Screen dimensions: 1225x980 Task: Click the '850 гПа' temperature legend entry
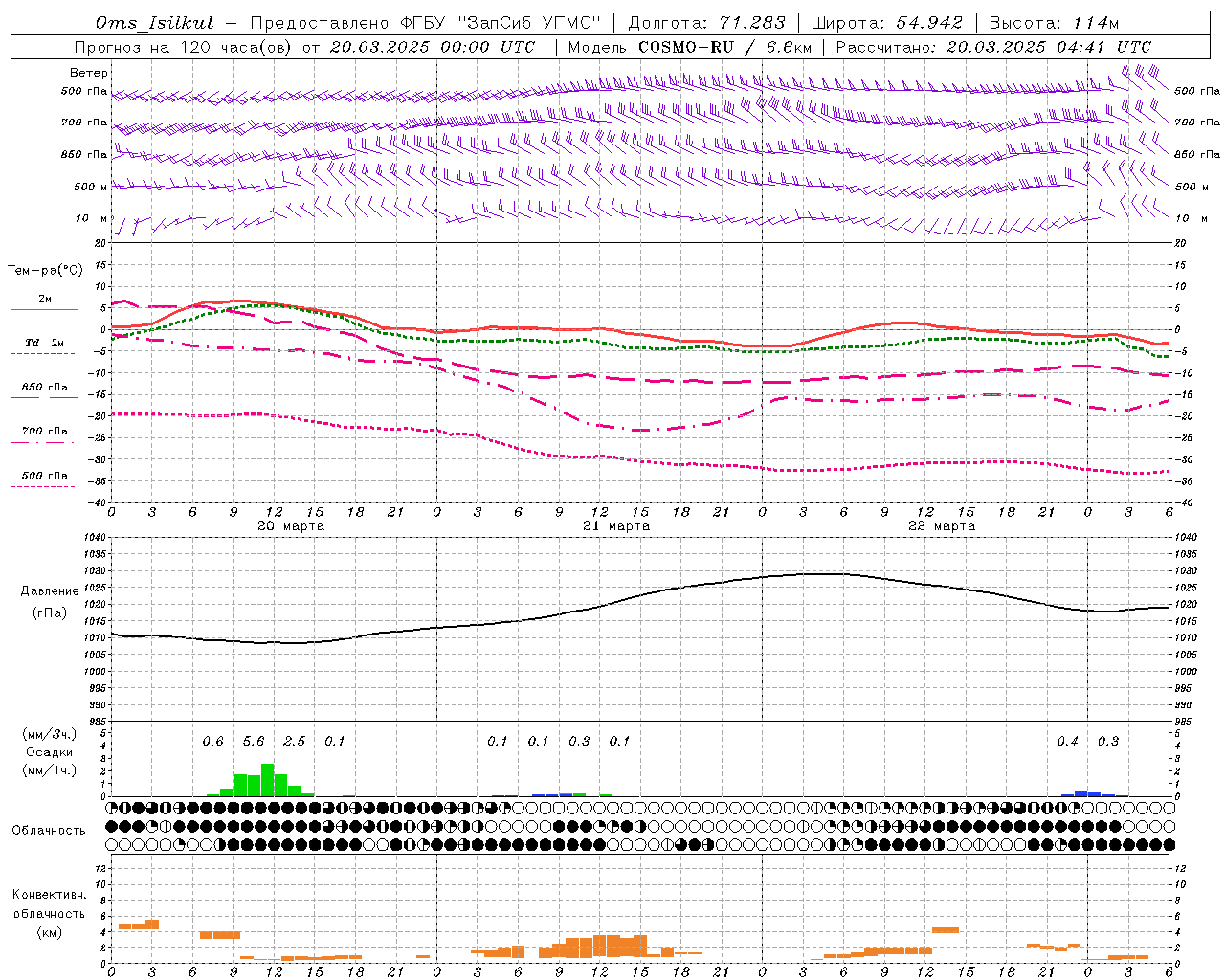tap(45, 388)
